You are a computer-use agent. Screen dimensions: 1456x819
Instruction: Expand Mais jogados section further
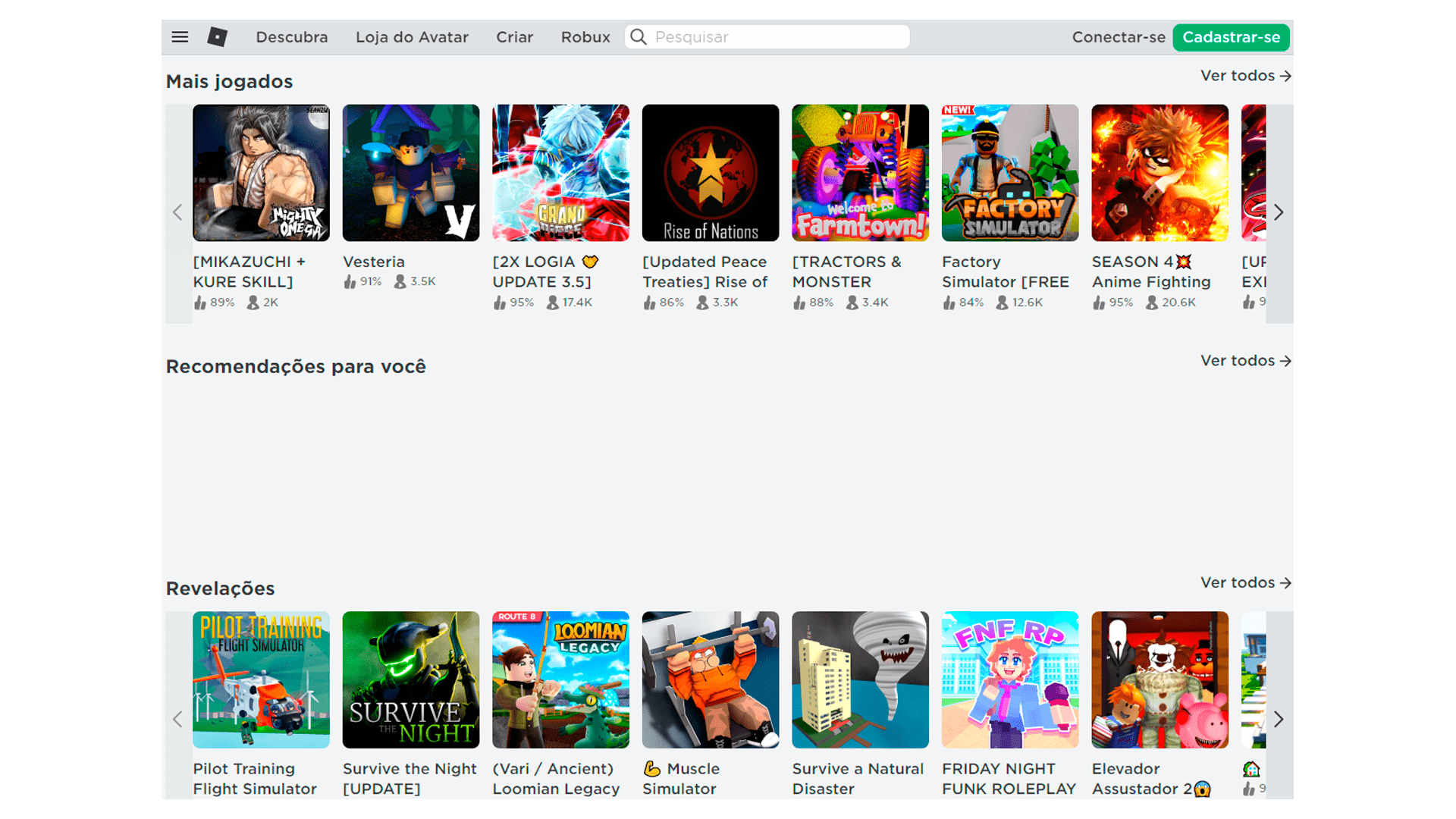point(1245,76)
